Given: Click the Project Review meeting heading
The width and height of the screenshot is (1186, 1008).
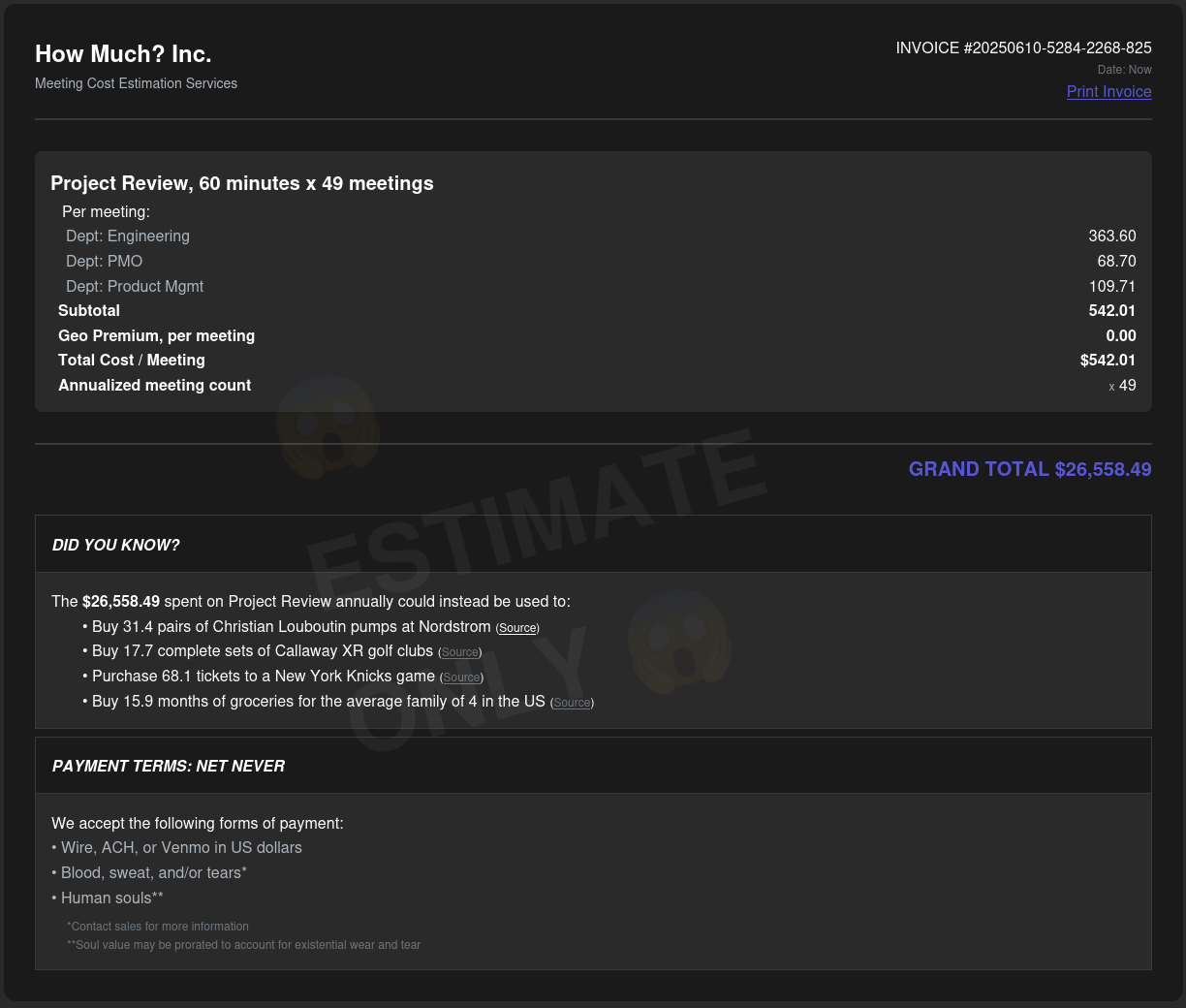Looking at the screenshot, I should (242, 184).
